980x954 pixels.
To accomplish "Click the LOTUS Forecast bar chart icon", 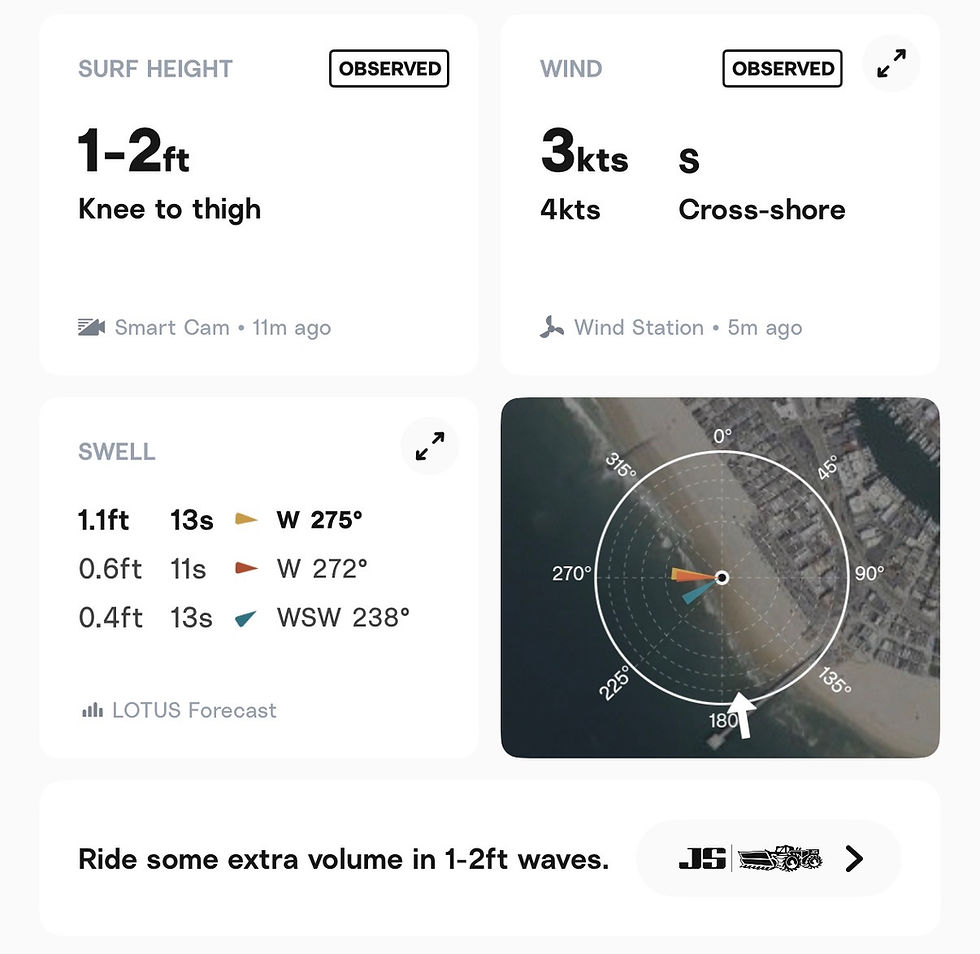I will 92,710.
